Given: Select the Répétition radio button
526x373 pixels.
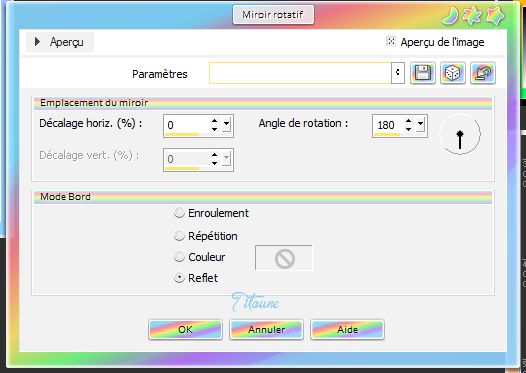Looking at the screenshot, I should 179,236.
